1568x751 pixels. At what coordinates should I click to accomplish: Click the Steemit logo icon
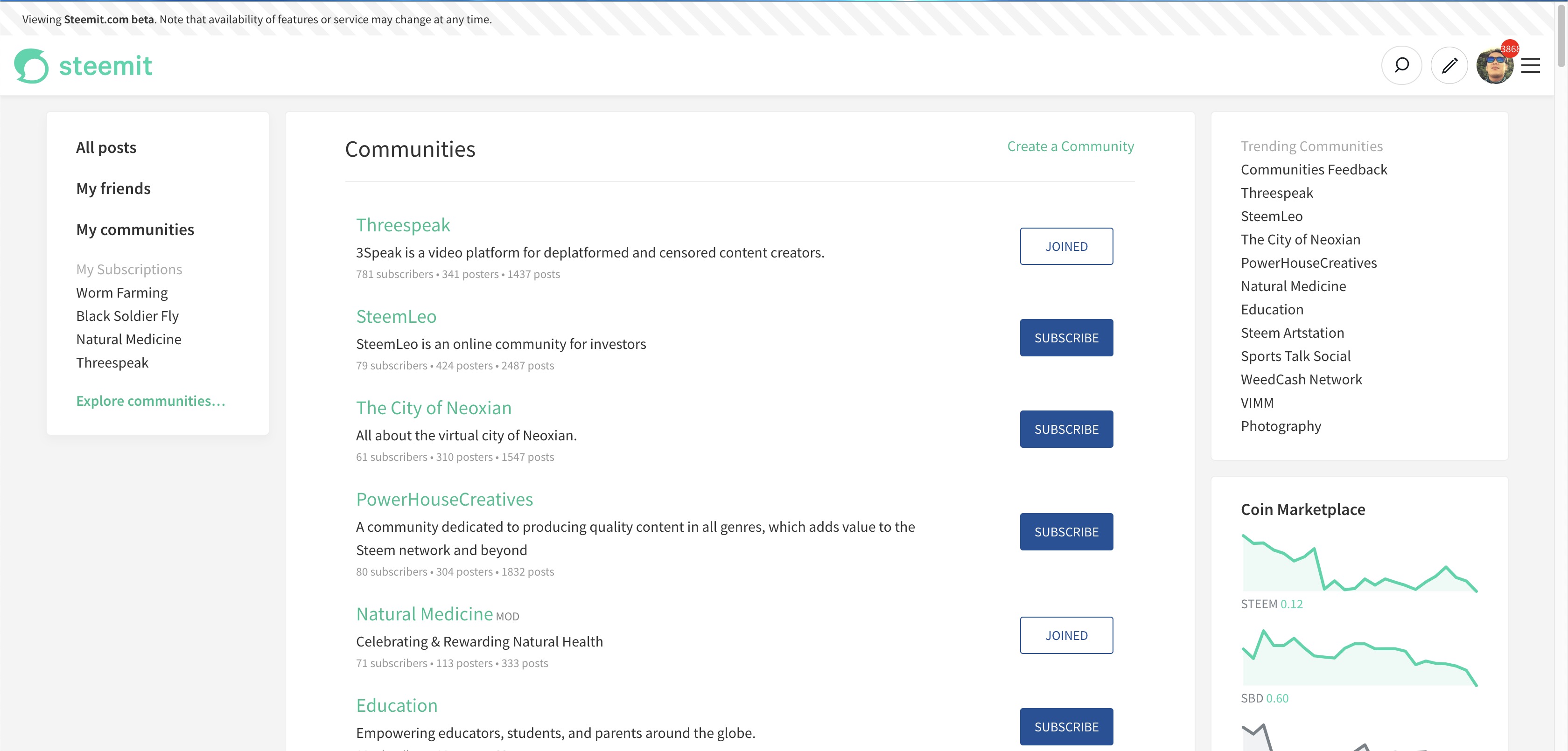[31, 66]
